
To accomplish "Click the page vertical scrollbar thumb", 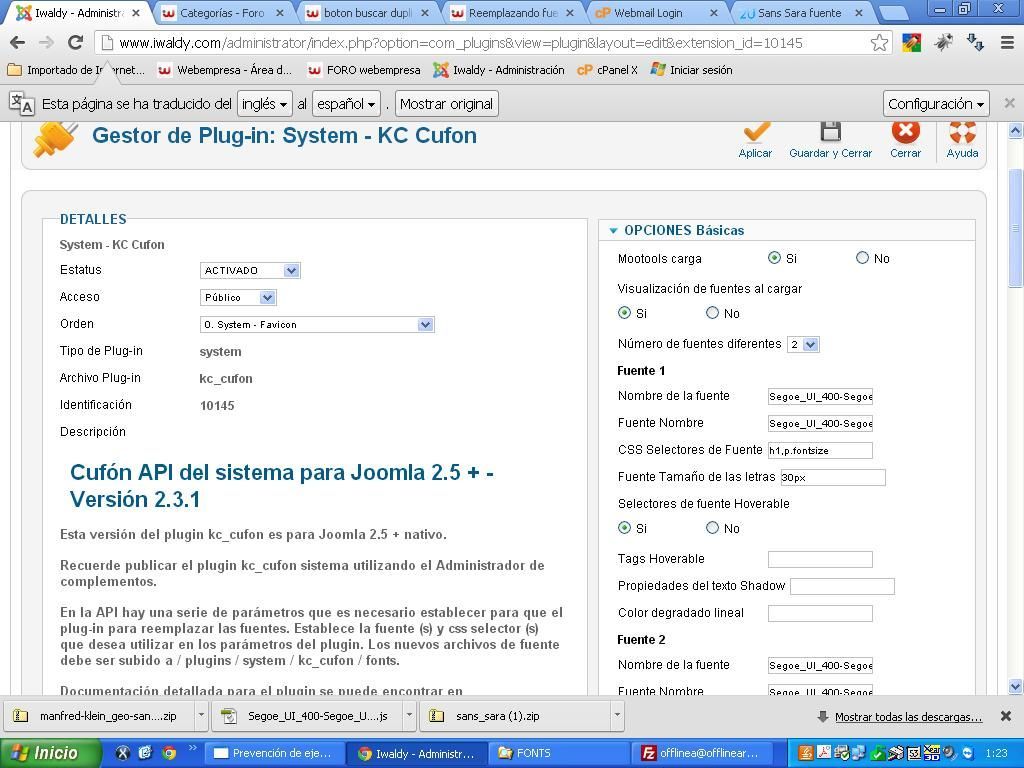I will pos(1016,228).
